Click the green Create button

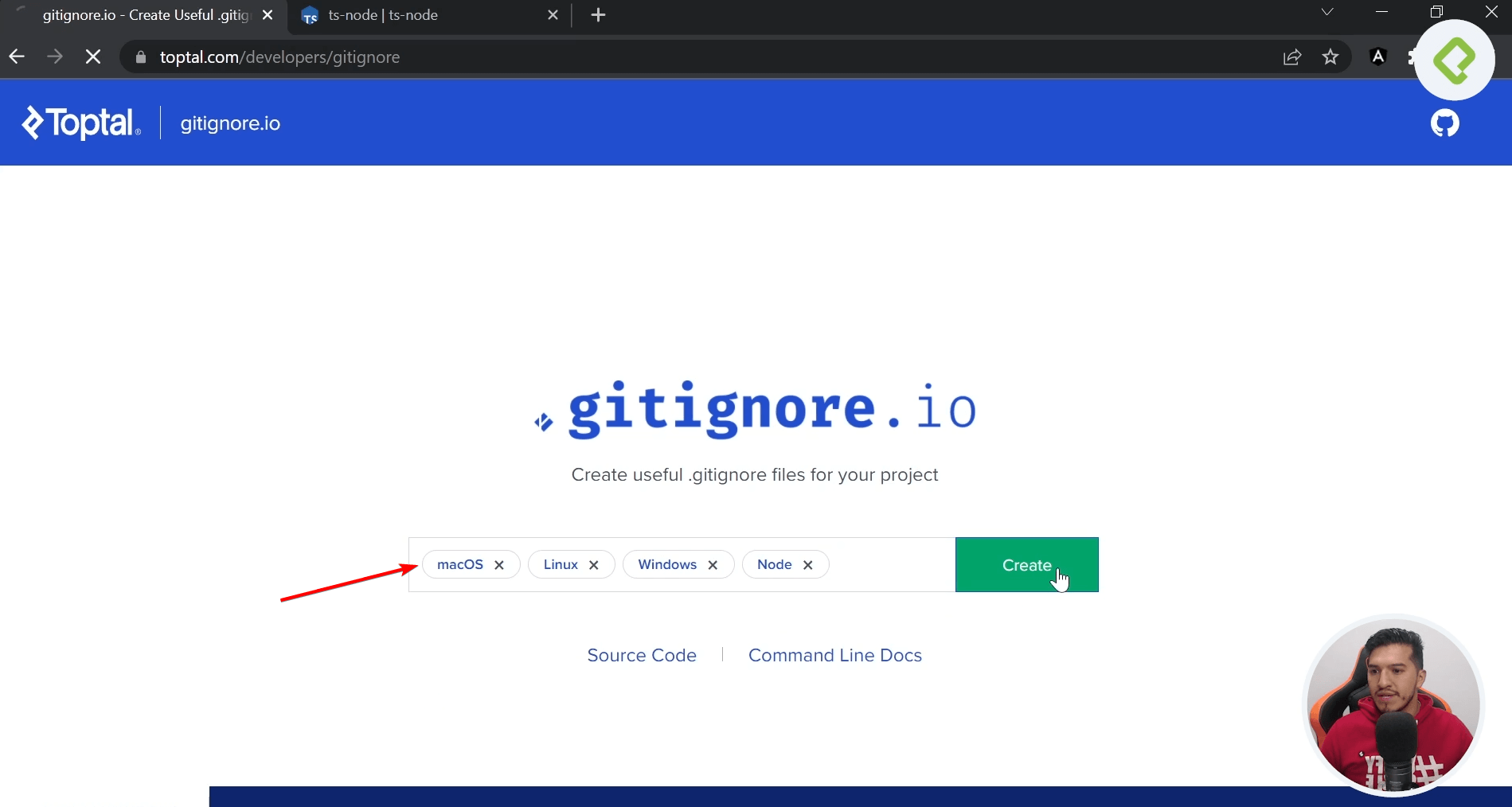(x=1026, y=565)
